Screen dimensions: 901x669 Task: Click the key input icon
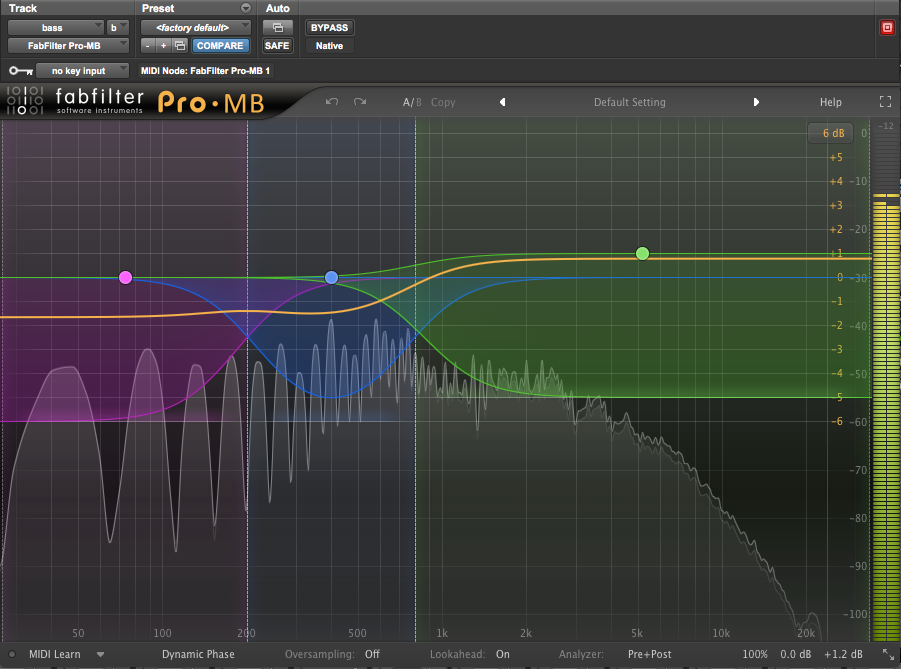point(21,71)
